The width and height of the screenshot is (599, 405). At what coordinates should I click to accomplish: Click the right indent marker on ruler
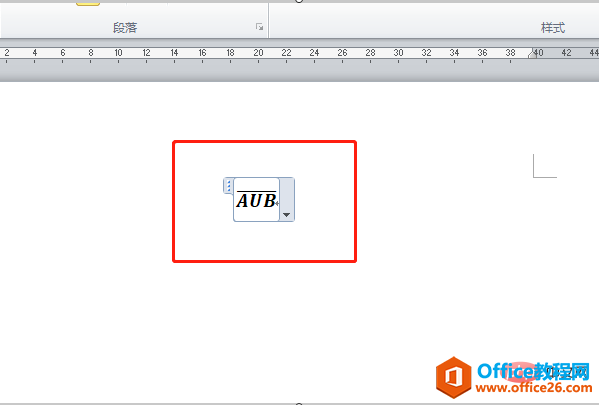[x=533, y=54]
